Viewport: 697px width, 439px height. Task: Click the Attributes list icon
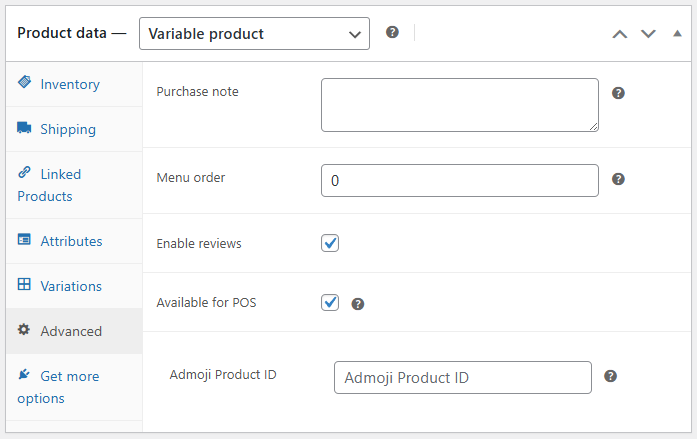pos(24,239)
